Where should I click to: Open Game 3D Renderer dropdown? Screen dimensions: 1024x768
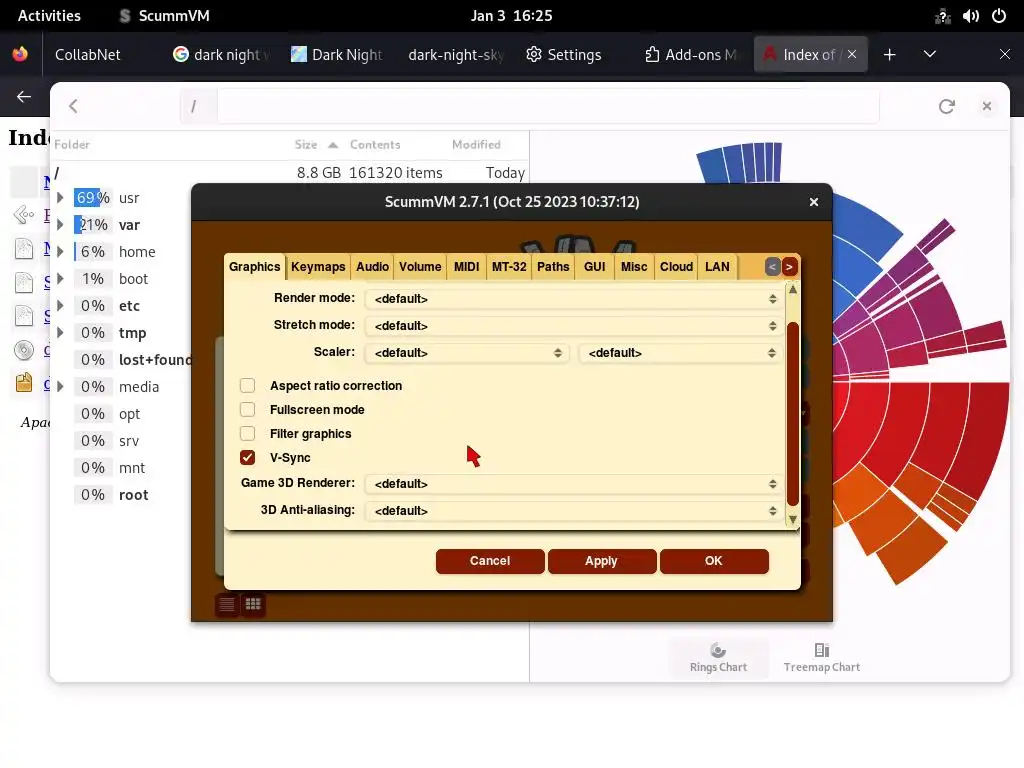(573, 484)
